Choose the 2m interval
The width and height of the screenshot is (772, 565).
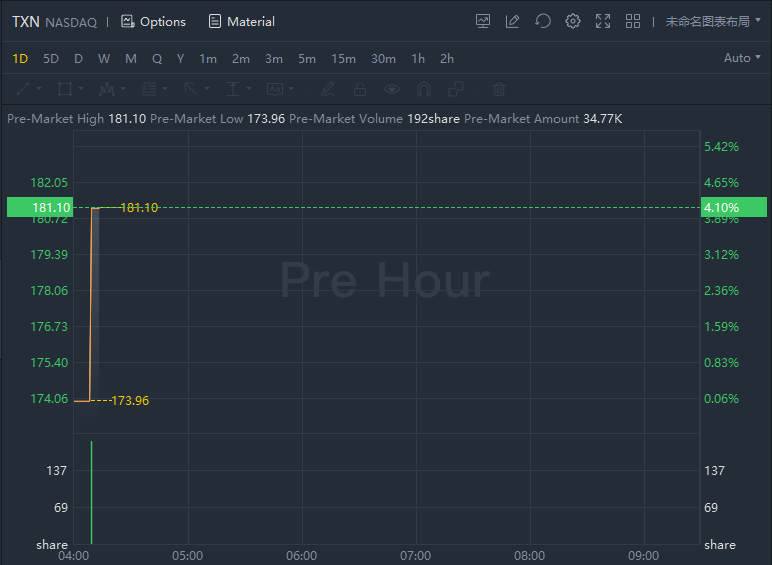click(241, 59)
